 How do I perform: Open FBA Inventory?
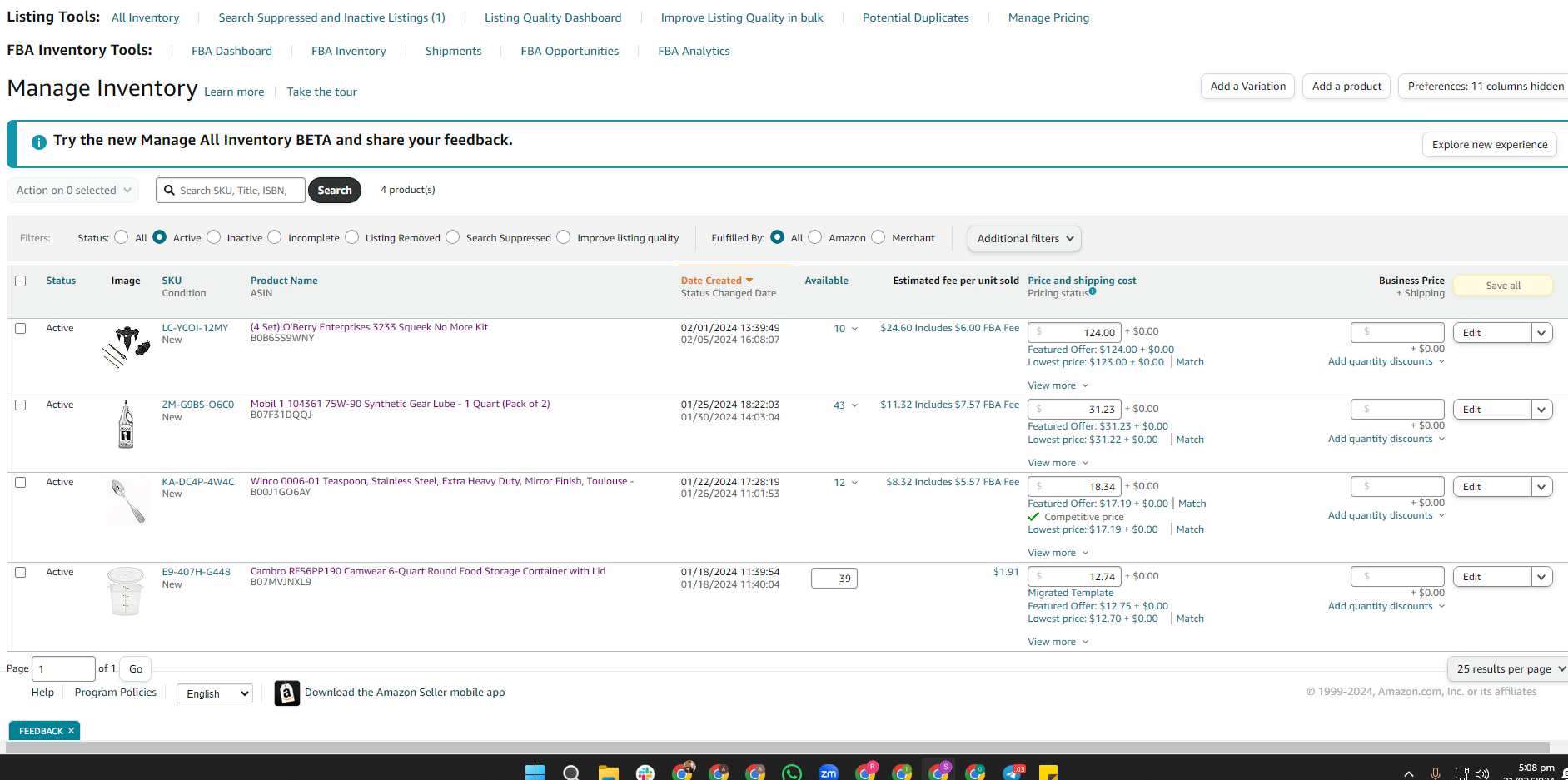(x=348, y=51)
